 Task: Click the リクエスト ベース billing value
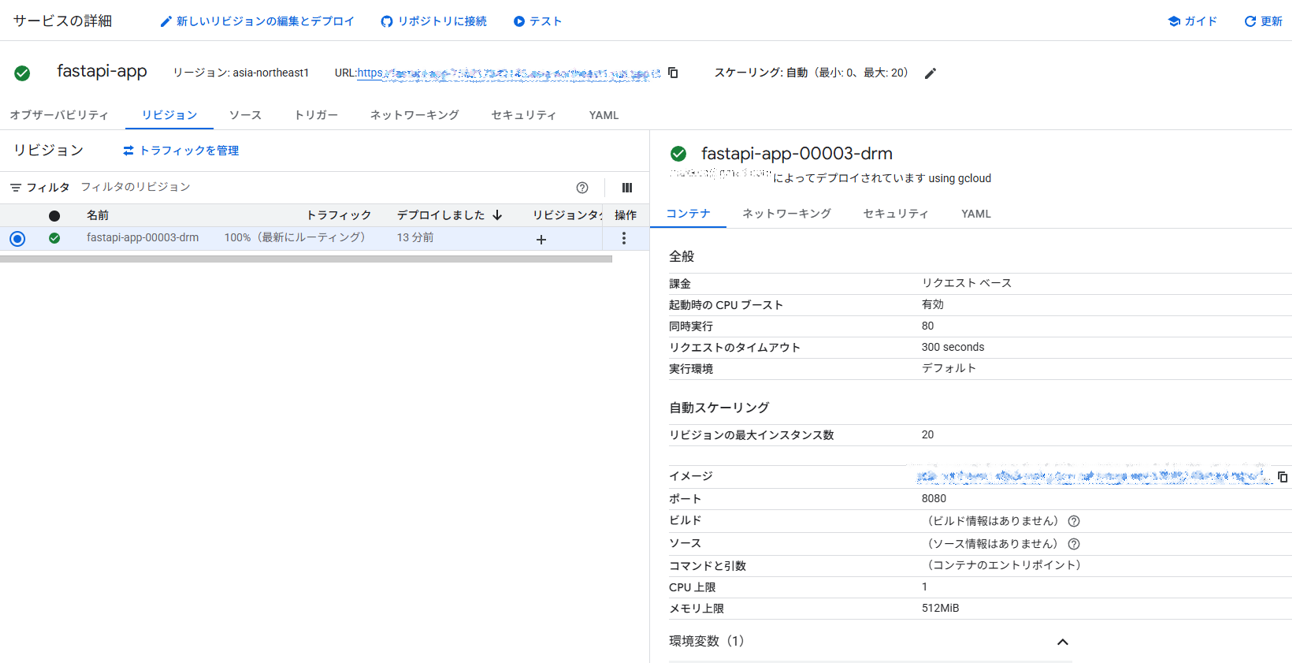967,283
